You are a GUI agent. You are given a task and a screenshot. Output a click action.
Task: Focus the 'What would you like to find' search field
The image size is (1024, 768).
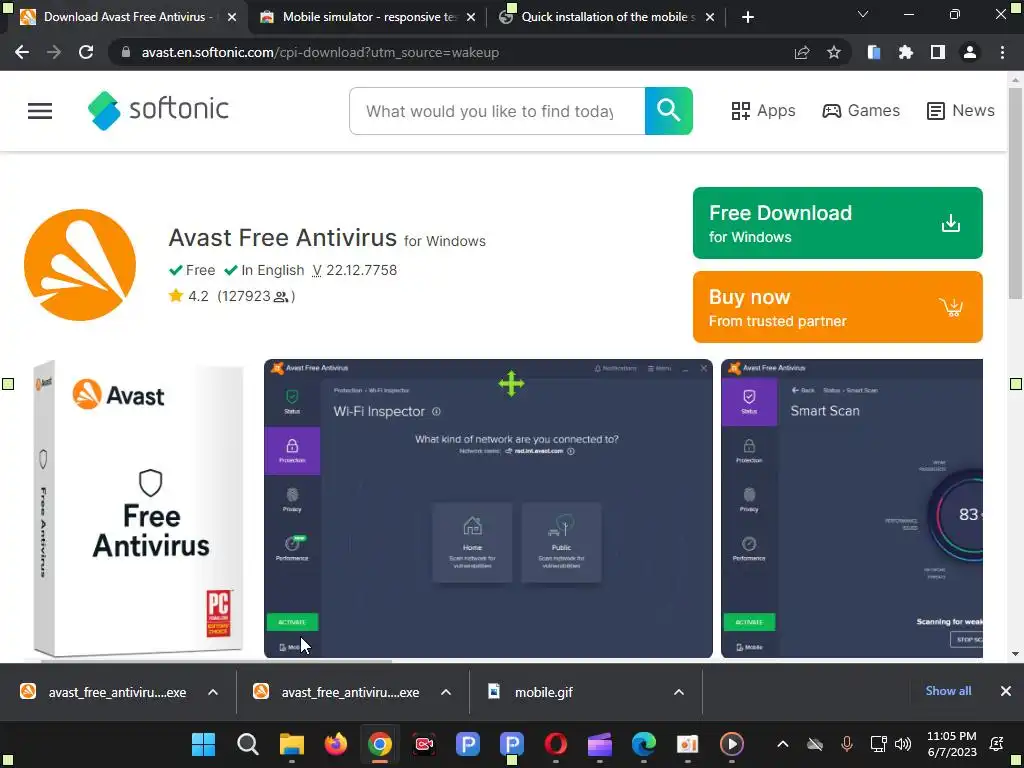(x=497, y=111)
